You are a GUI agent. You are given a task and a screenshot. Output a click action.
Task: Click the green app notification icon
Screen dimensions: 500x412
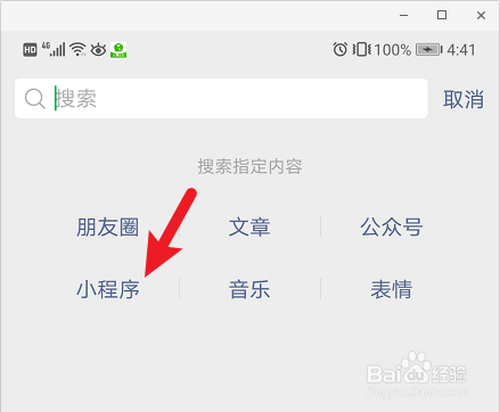click(x=118, y=50)
